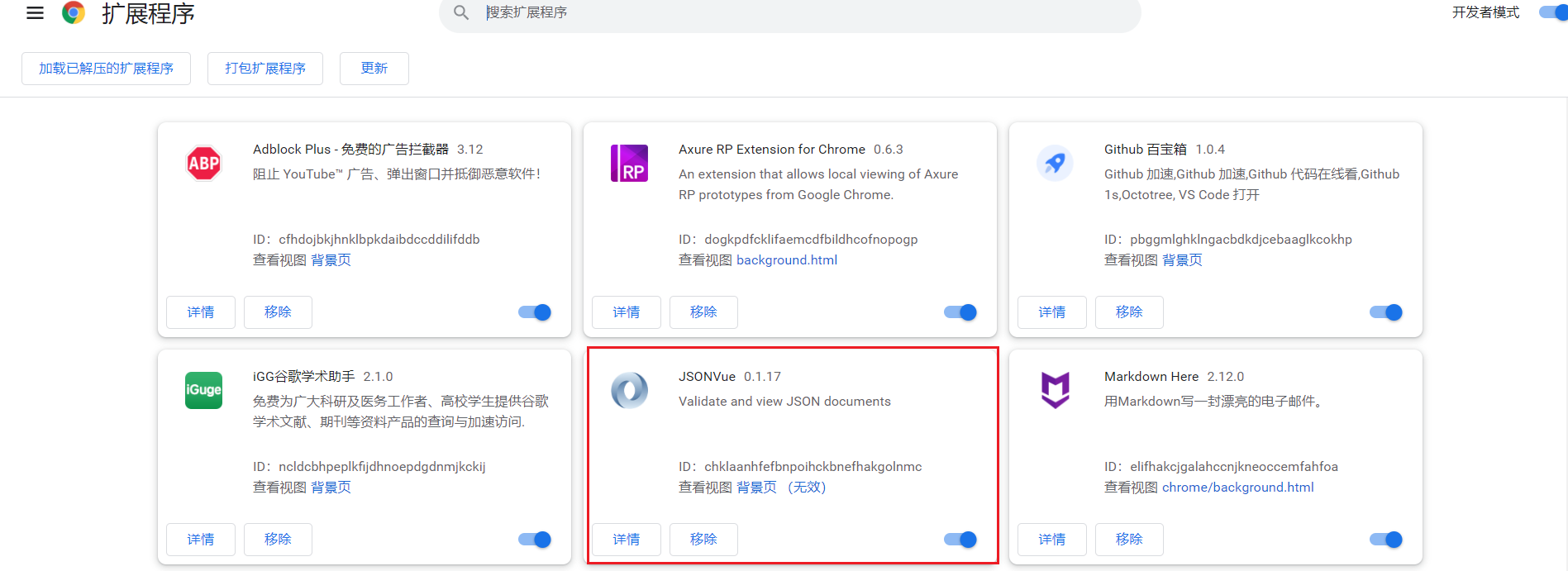
Task: Click 移除 for Adblock Plus
Action: pos(278,312)
